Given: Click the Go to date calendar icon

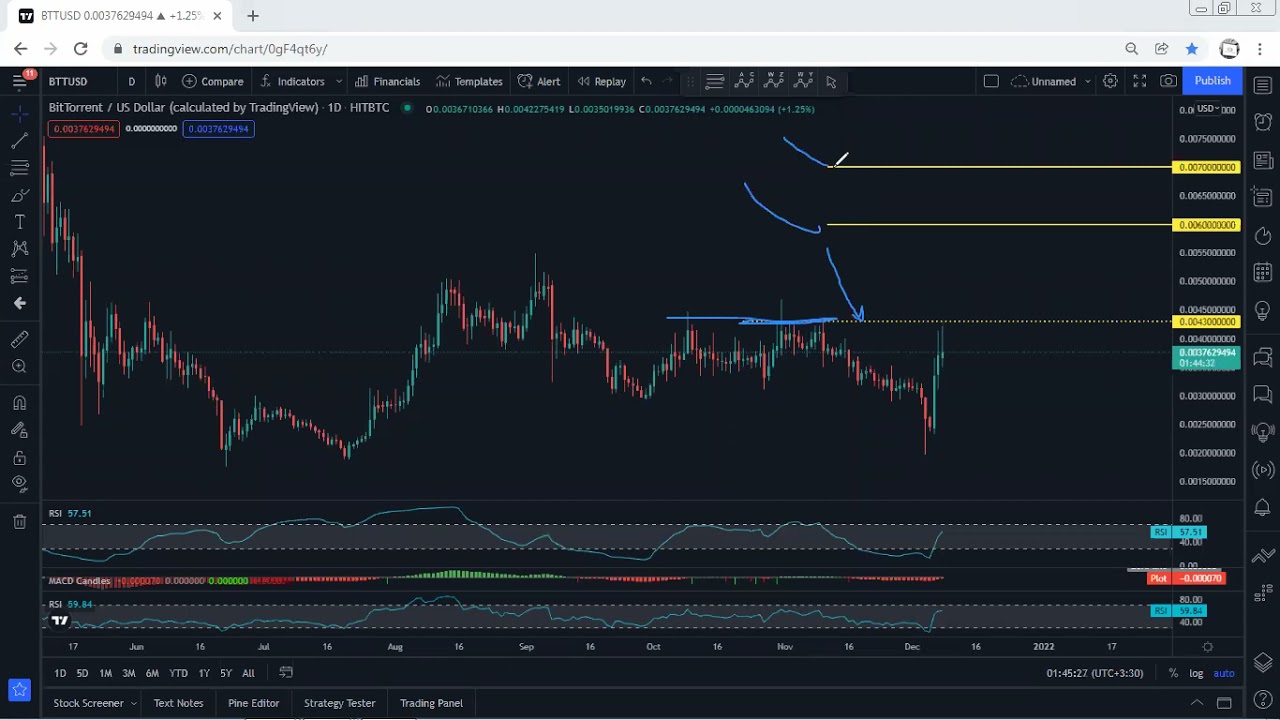Looking at the screenshot, I should [x=286, y=673].
